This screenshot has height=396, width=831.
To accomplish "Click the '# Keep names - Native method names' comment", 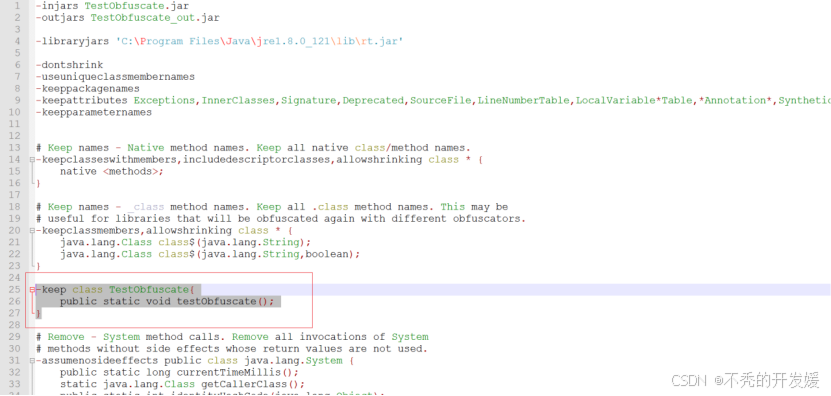I will pos(253,147).
